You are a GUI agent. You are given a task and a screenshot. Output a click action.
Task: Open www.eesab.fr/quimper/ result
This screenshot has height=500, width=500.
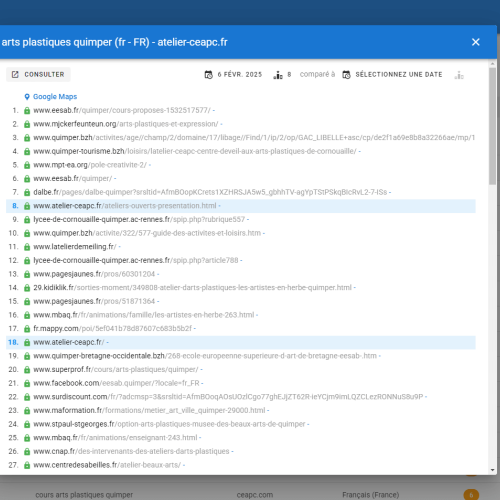tap(73, 179)
